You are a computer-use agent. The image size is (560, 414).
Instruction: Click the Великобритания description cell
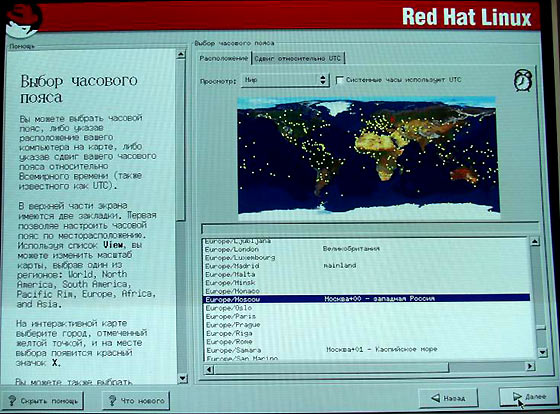(351, 249)
